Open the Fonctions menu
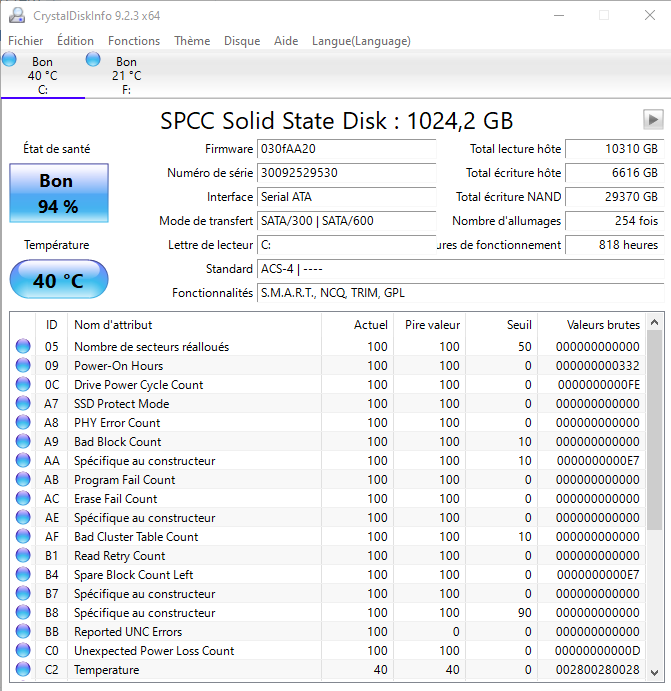Screen dimensions: 671x691 (x=134, y=41)
